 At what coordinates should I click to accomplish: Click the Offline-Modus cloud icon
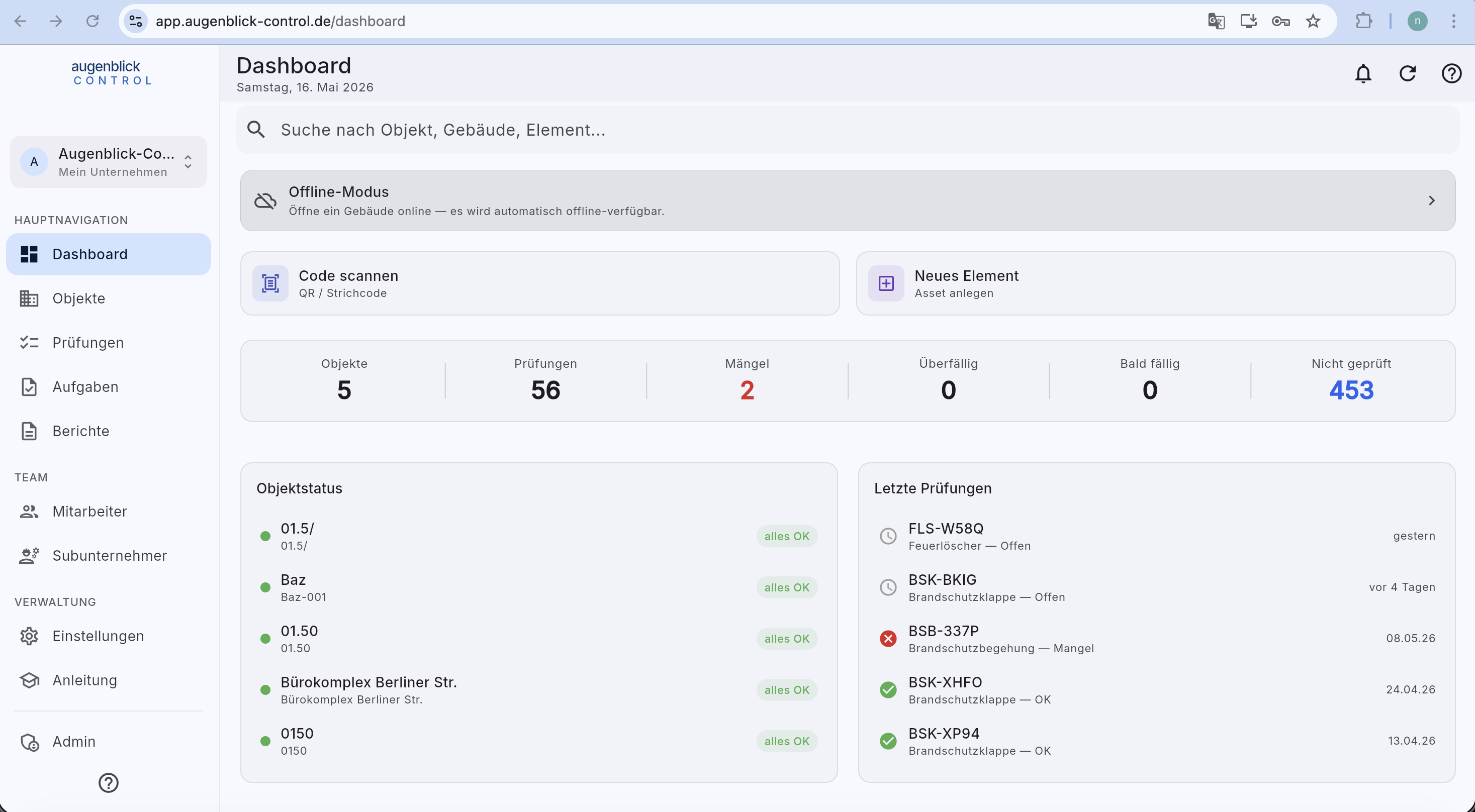click(x=265, y=201)
